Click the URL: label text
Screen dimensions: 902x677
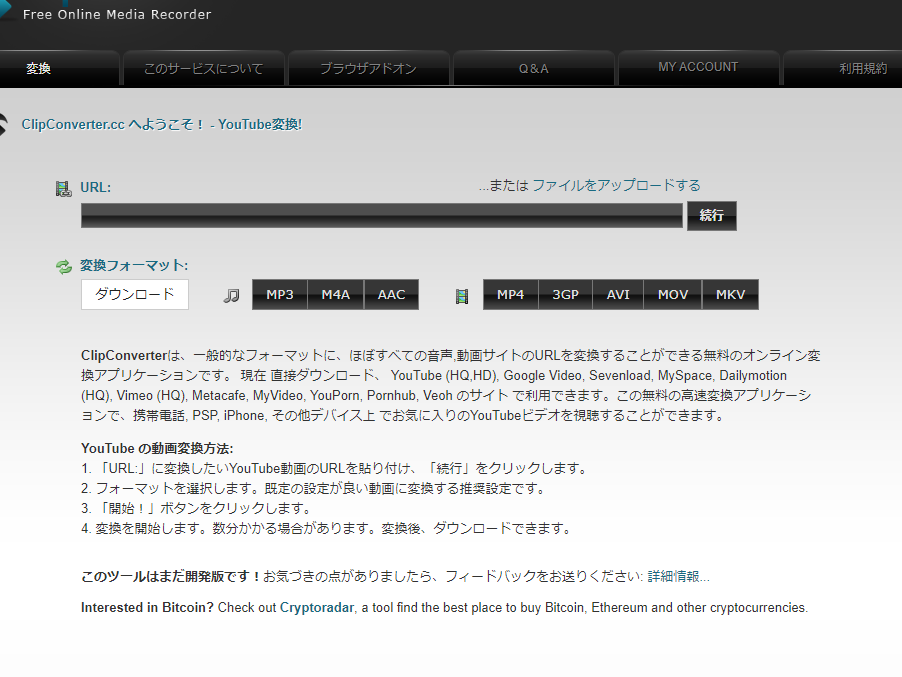95,188
